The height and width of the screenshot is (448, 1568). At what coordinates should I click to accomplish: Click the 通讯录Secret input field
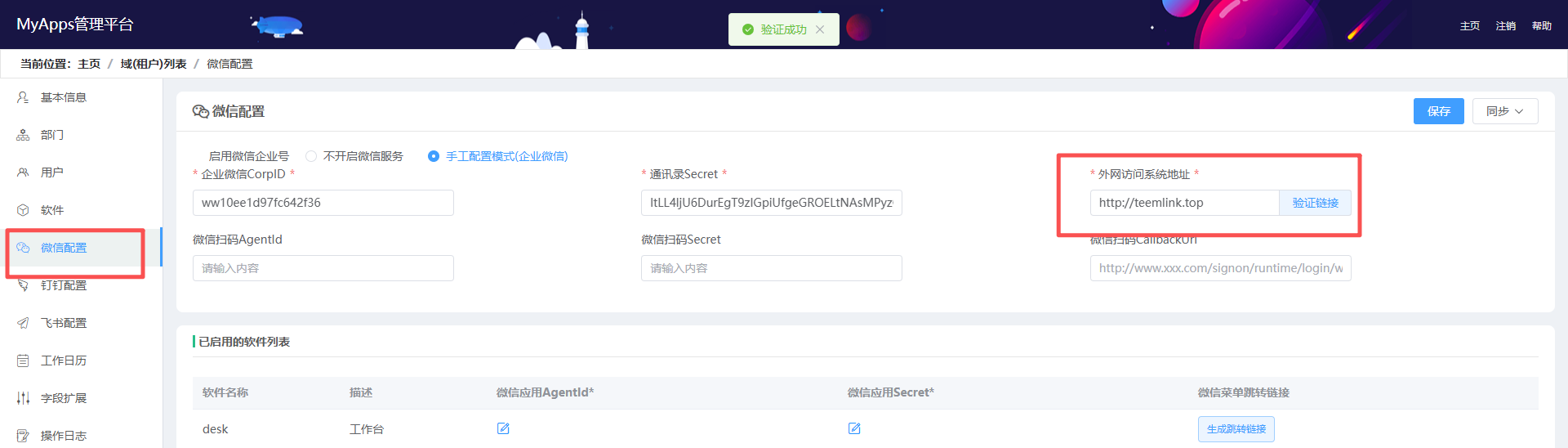coord(772,203)
